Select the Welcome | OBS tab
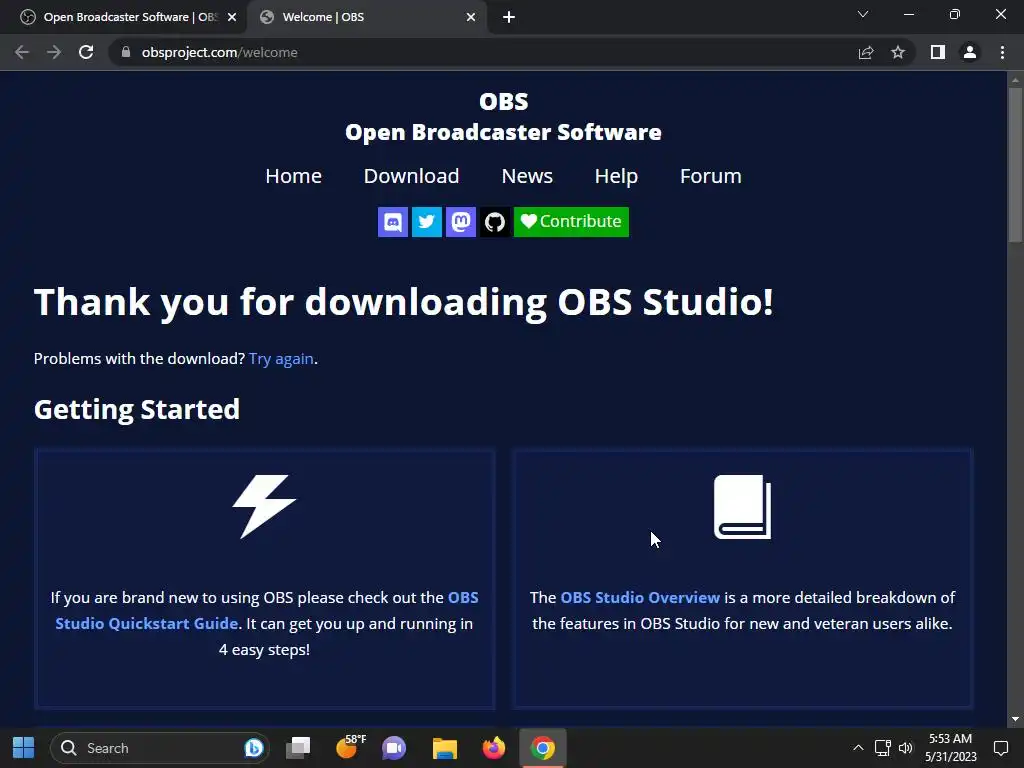 tap(366, 17)
